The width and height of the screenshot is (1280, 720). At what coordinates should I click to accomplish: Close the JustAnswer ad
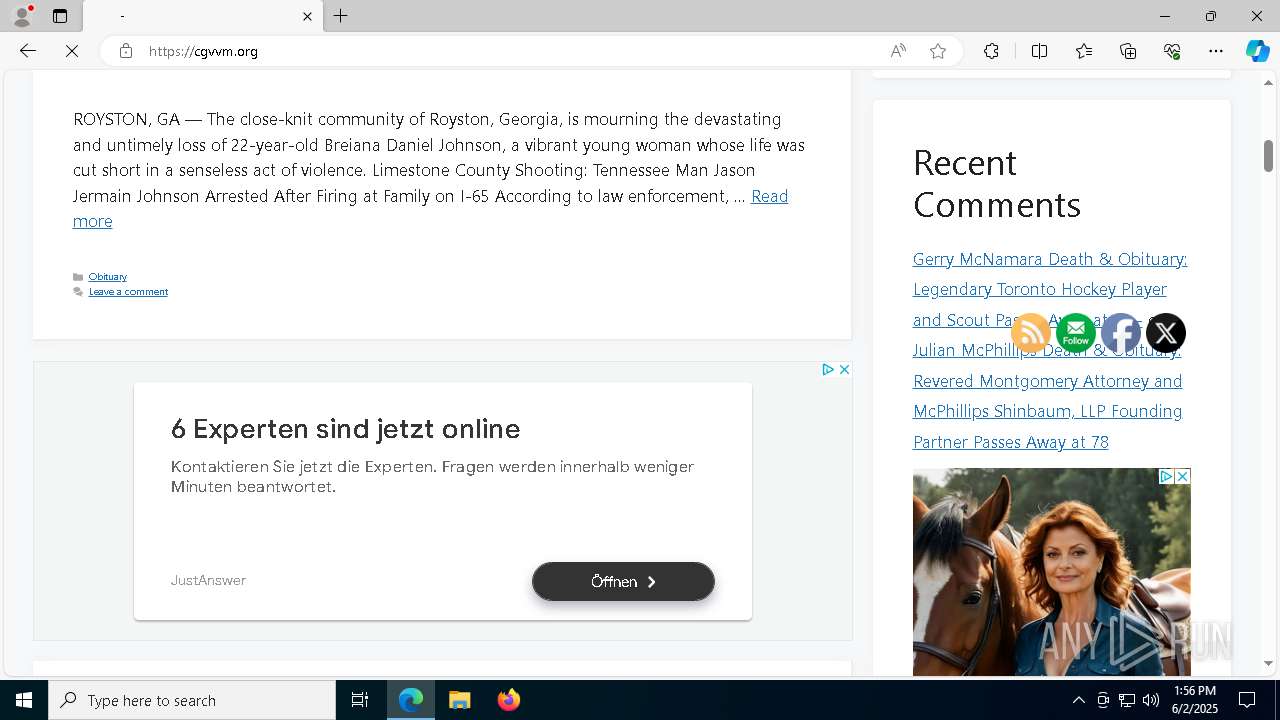[x=844, y=370]
